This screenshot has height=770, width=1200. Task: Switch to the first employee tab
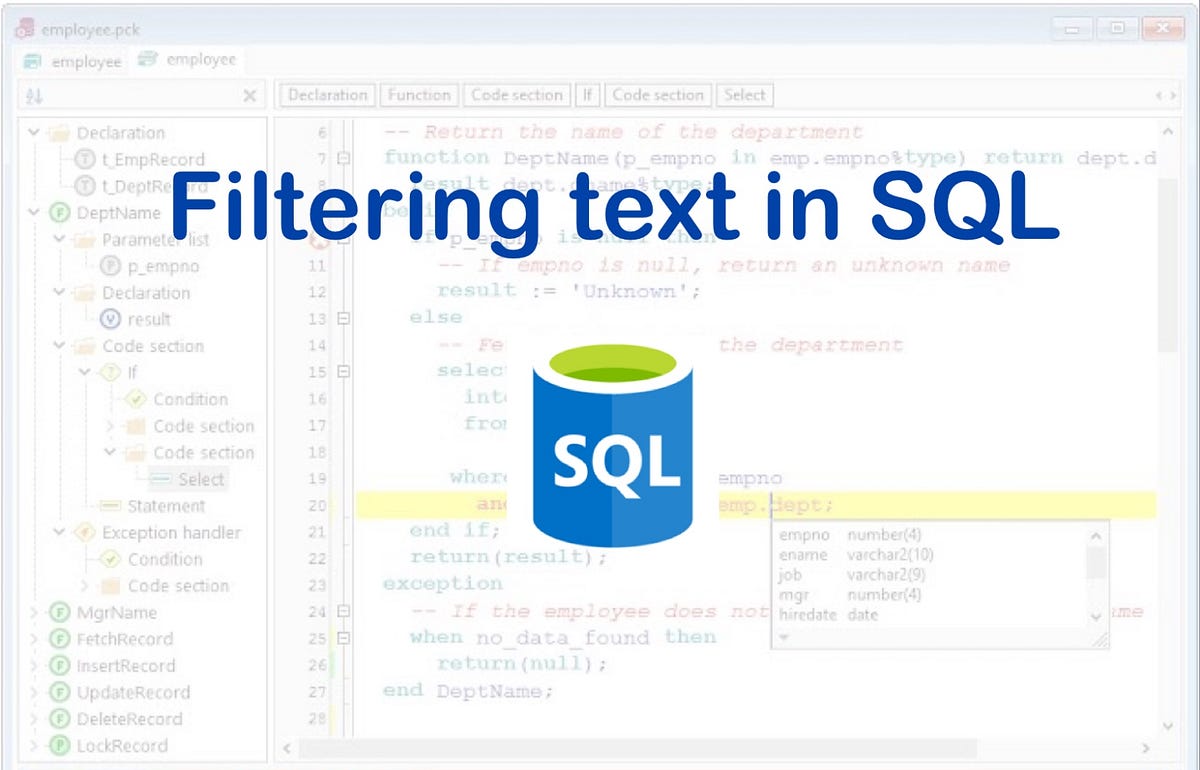(72, 60)
